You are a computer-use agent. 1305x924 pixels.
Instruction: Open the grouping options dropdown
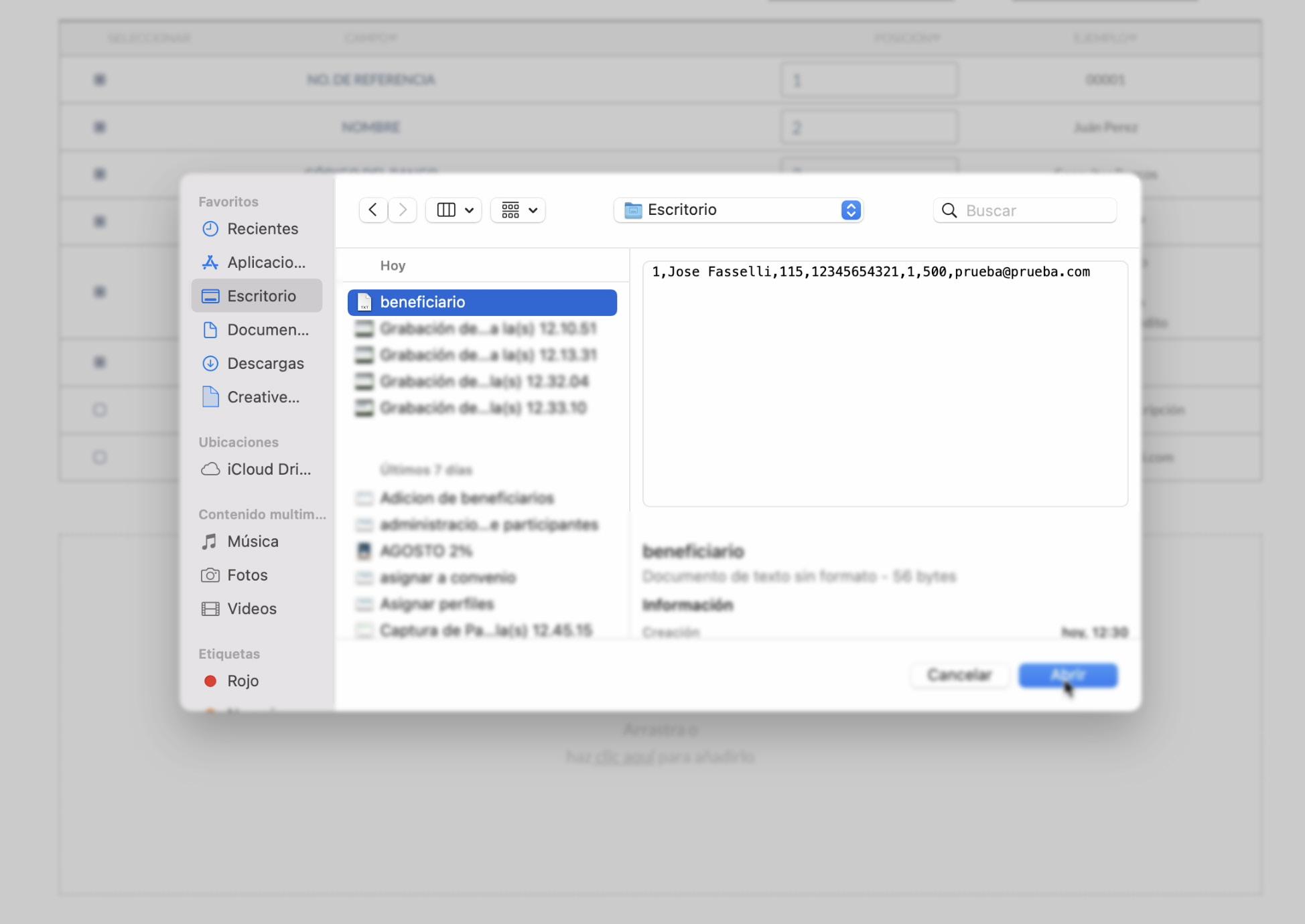coord(519,210)
